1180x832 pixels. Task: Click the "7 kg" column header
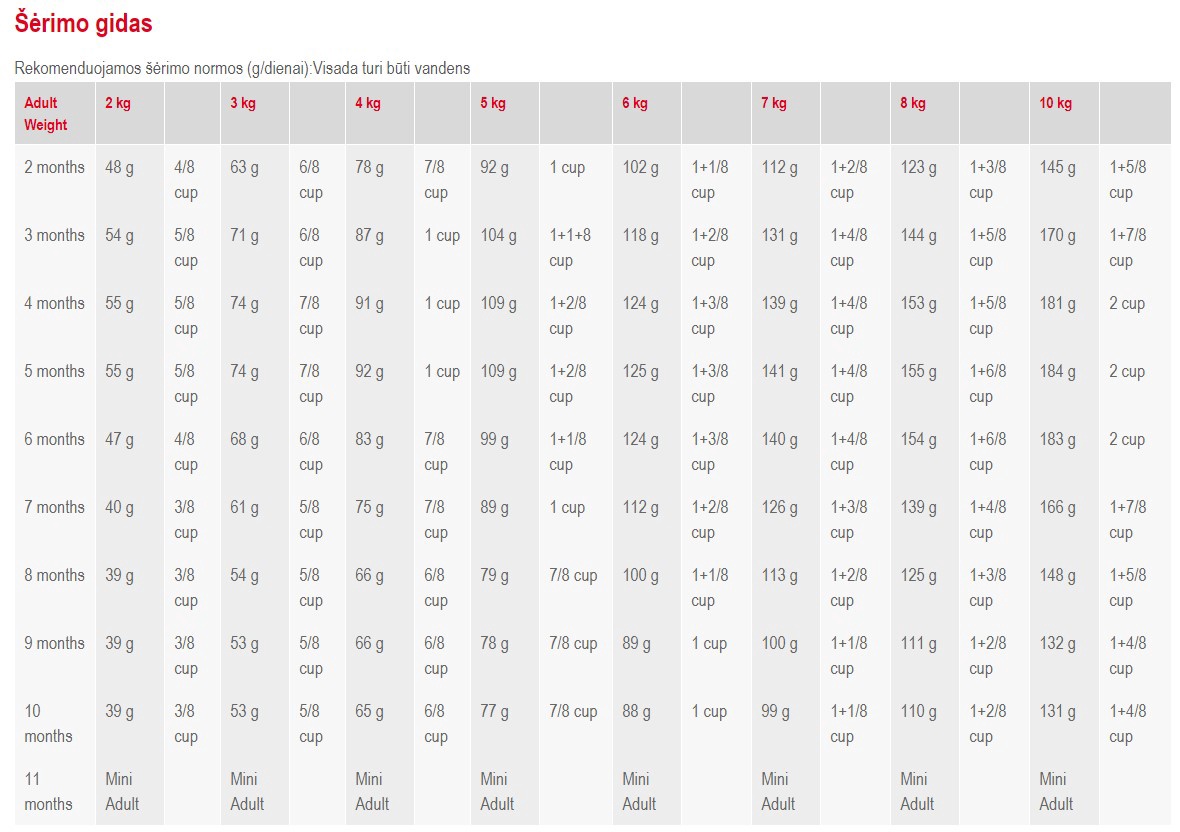point(773,103)
